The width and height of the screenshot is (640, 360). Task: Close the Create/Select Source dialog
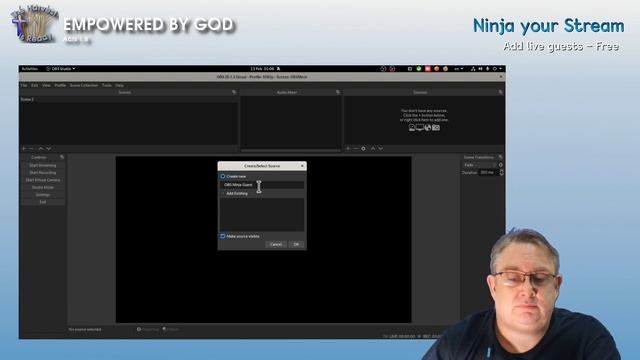tap(302, 166)
